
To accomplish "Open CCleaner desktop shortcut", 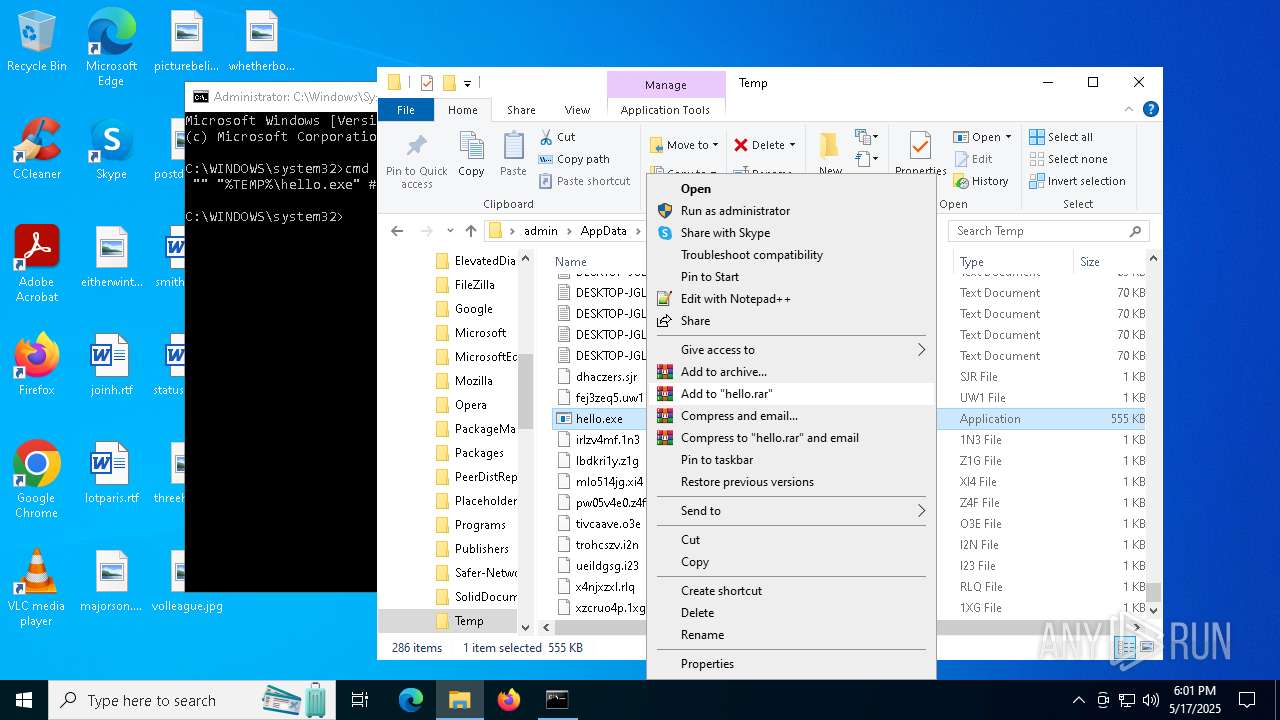I will (x=36, y=150).
